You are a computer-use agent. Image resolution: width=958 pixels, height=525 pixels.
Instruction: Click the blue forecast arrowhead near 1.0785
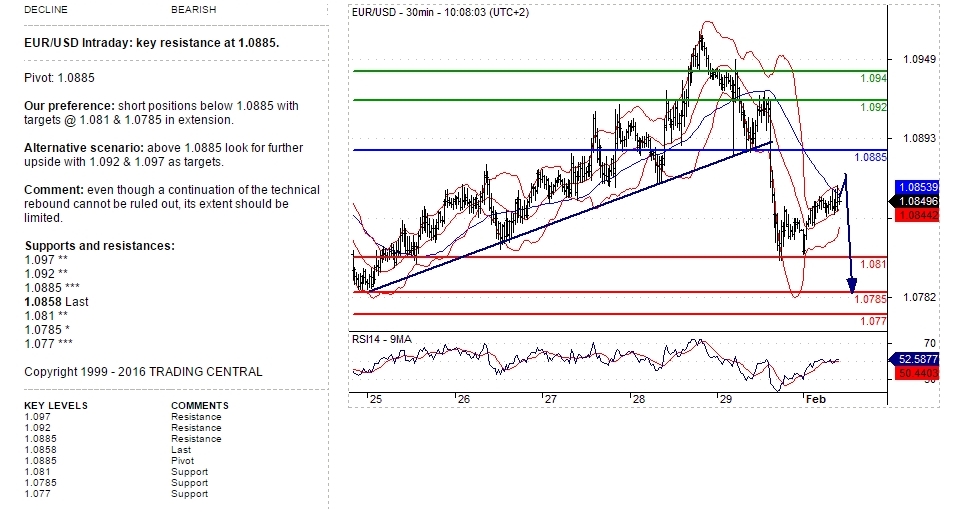(852, 285)
